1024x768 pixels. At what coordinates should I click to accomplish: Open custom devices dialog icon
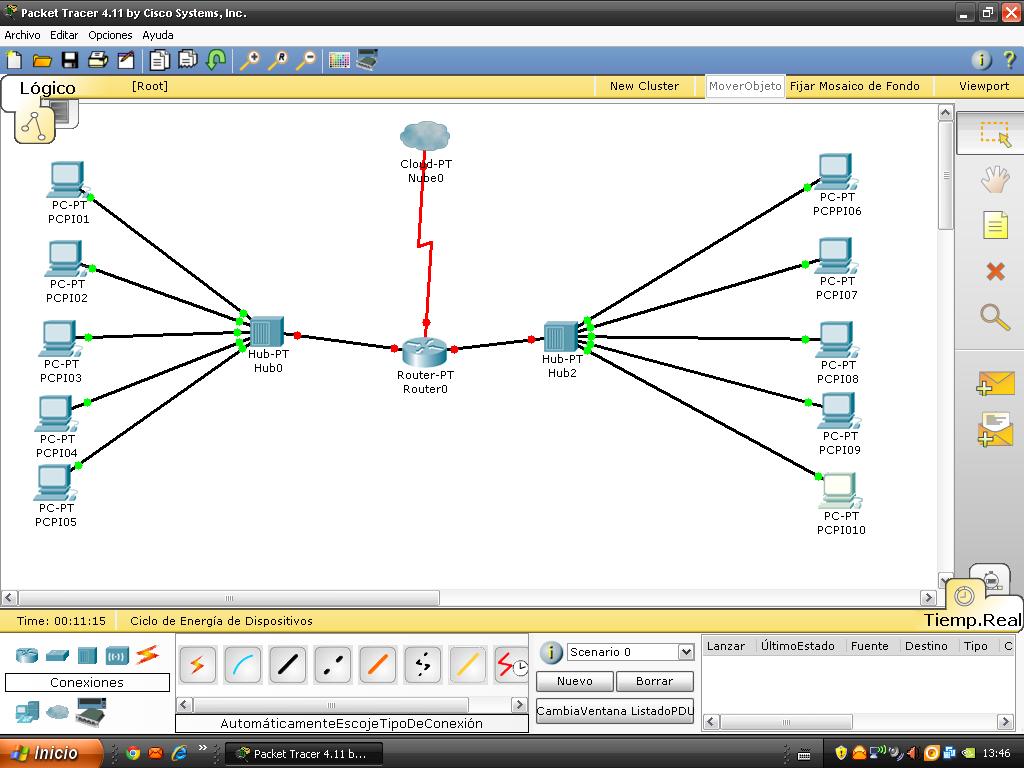(367, 60)
